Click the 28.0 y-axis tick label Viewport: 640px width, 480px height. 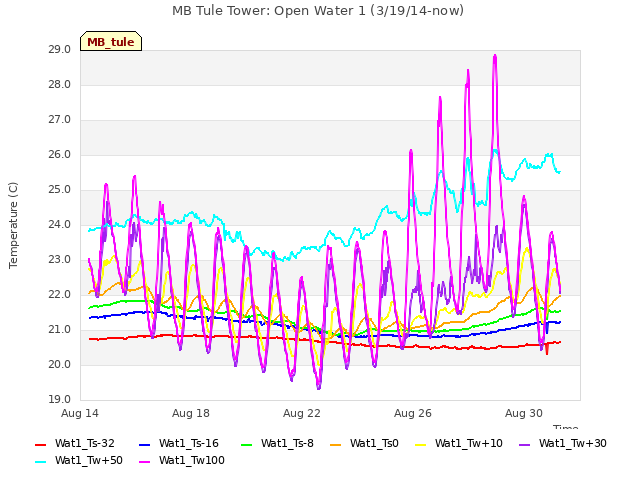pos(60,85)
